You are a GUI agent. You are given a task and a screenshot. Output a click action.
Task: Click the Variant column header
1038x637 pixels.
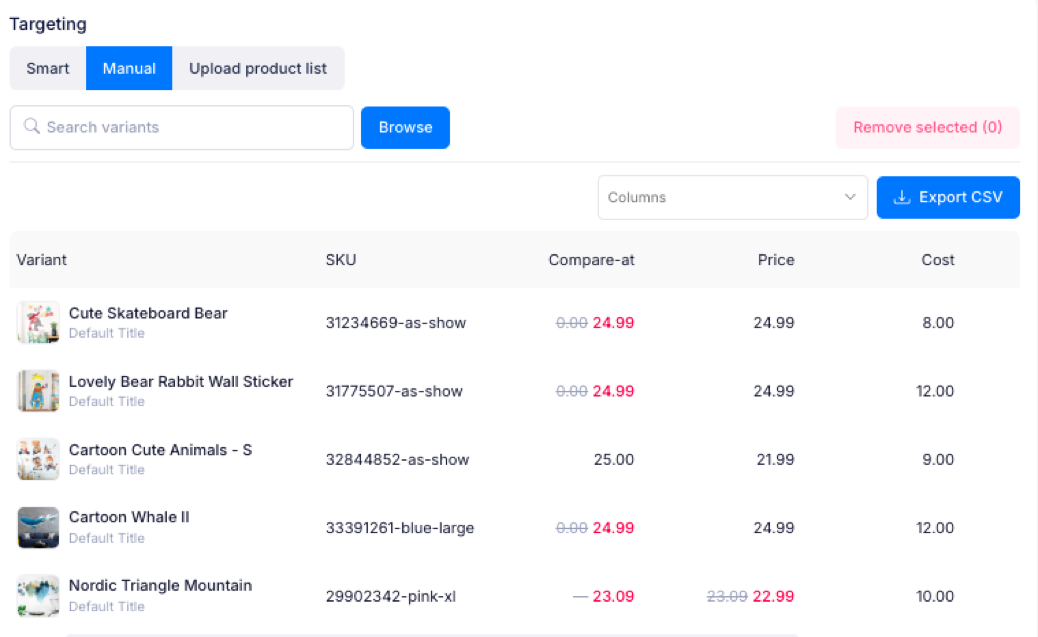pos(42,260)
